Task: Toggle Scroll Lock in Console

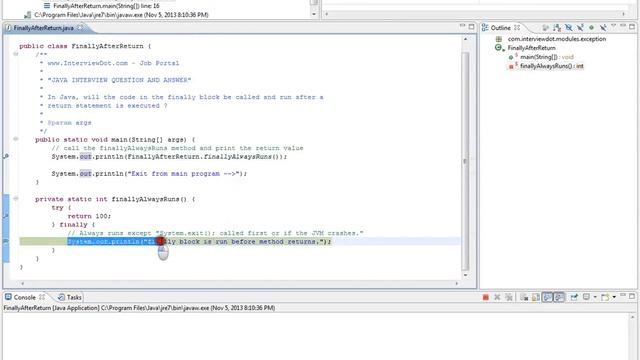Action: click(536, 297)
